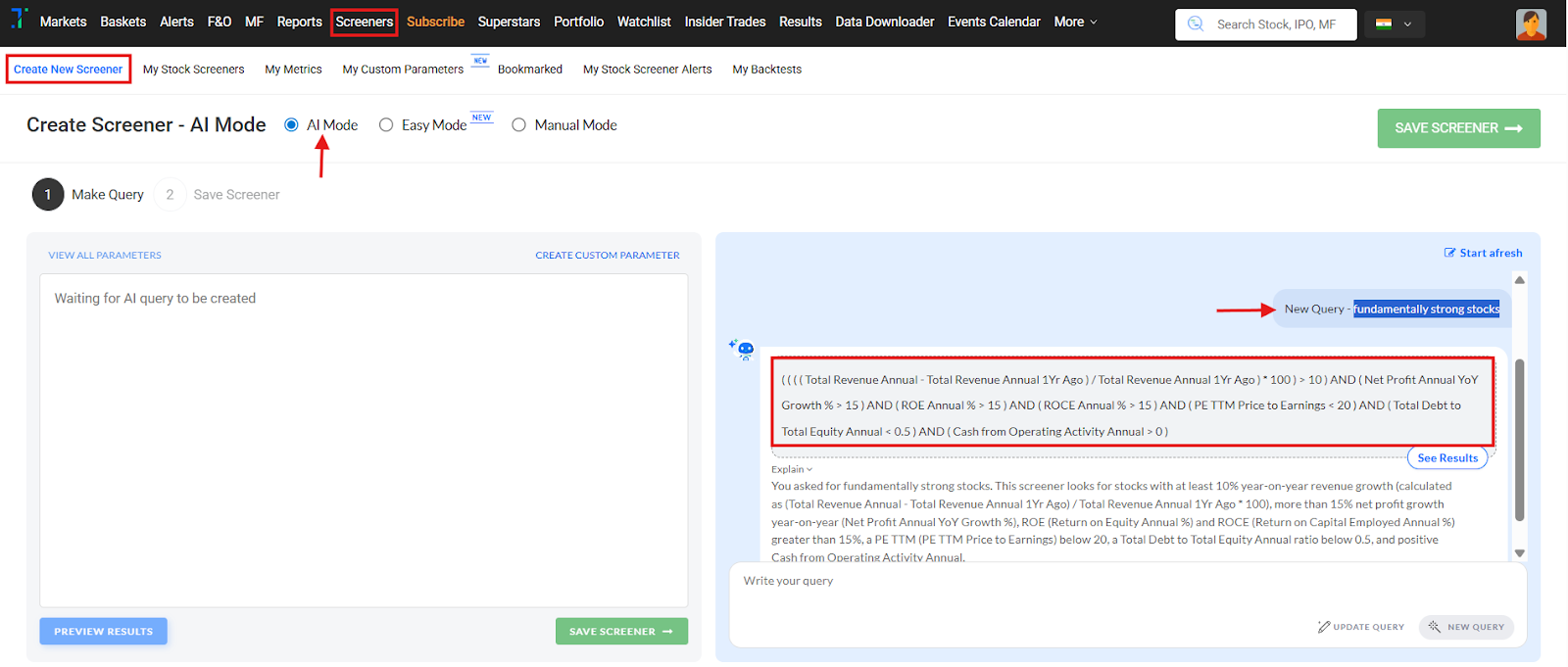Viewport: 1568px width, 667px height.
Task: Open the country flag dropdown arrow
Action: [1408, 24]
